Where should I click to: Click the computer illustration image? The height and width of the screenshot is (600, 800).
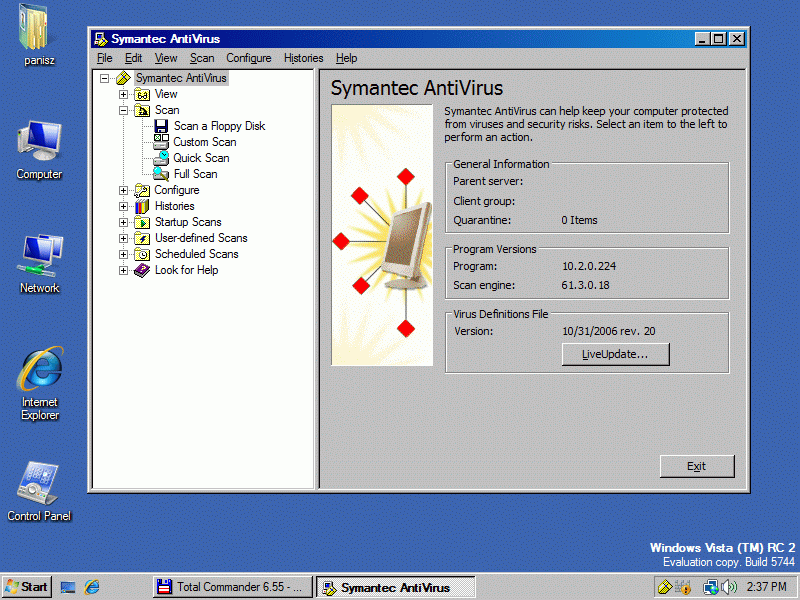(382, 235)
